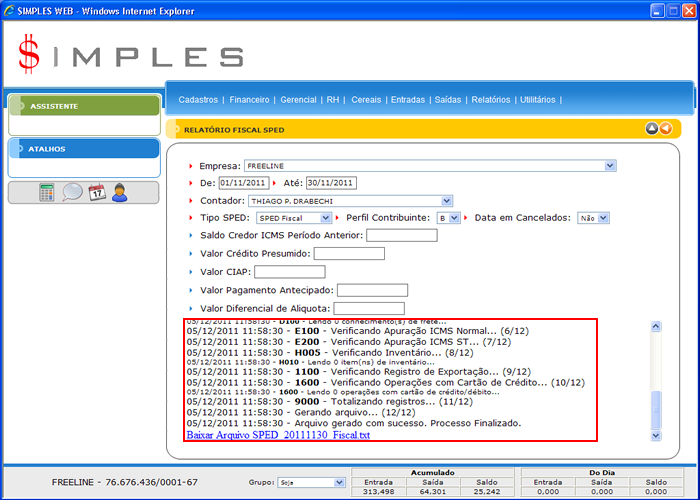Expand the Assistente panel
The width and height of the screenshot is (700, 500).
coord(83,106)
